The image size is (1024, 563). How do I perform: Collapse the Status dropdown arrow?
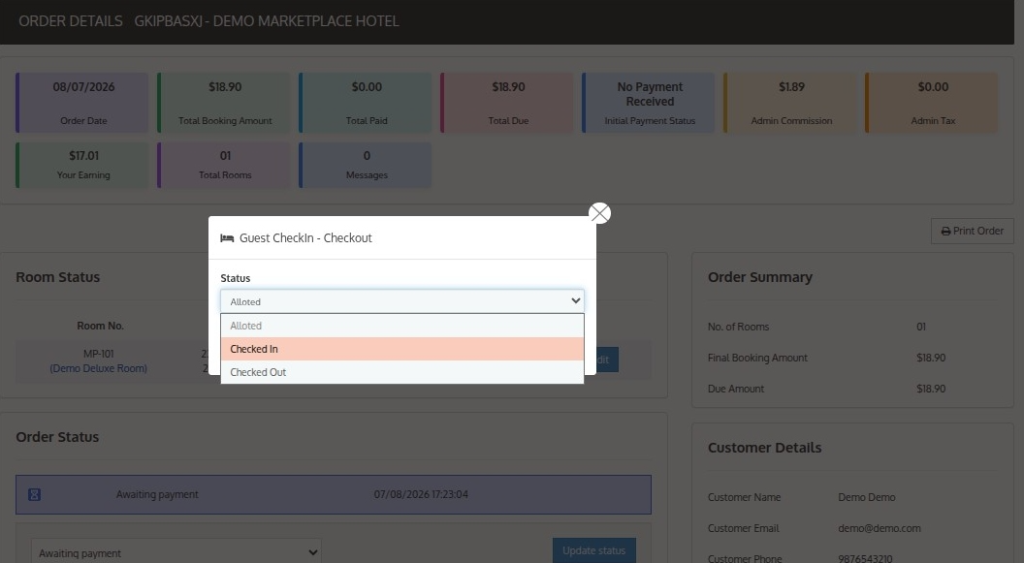click(x=575, y=301)
